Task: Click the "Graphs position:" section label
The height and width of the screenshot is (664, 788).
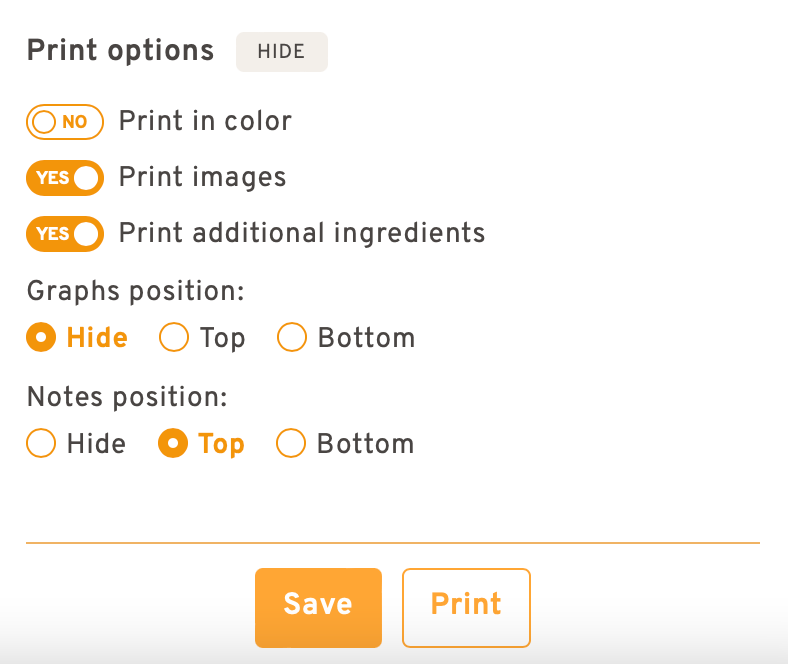Action: click(x=136, y=291)
